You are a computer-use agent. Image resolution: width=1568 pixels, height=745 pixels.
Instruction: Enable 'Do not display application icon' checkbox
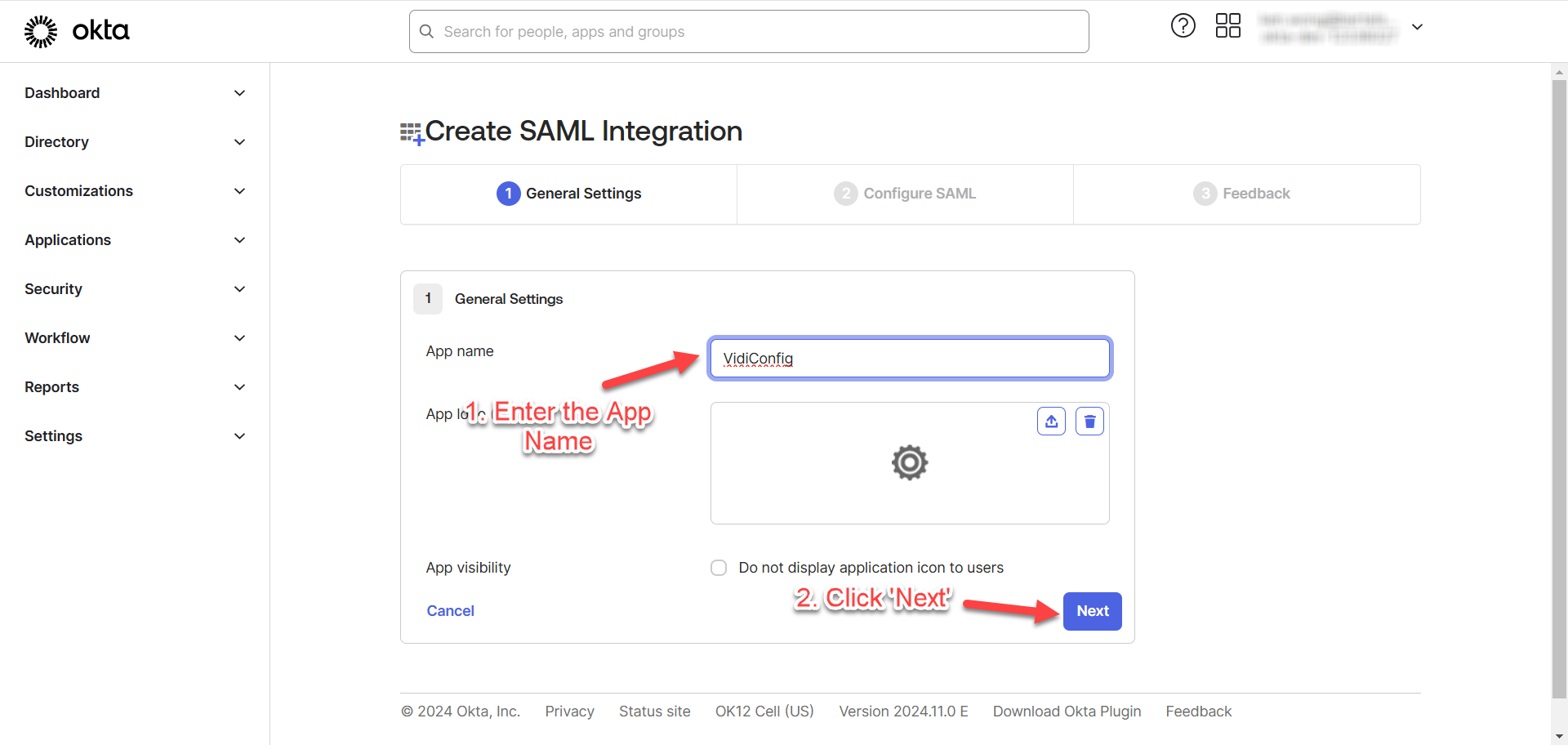tap(719, 568)
